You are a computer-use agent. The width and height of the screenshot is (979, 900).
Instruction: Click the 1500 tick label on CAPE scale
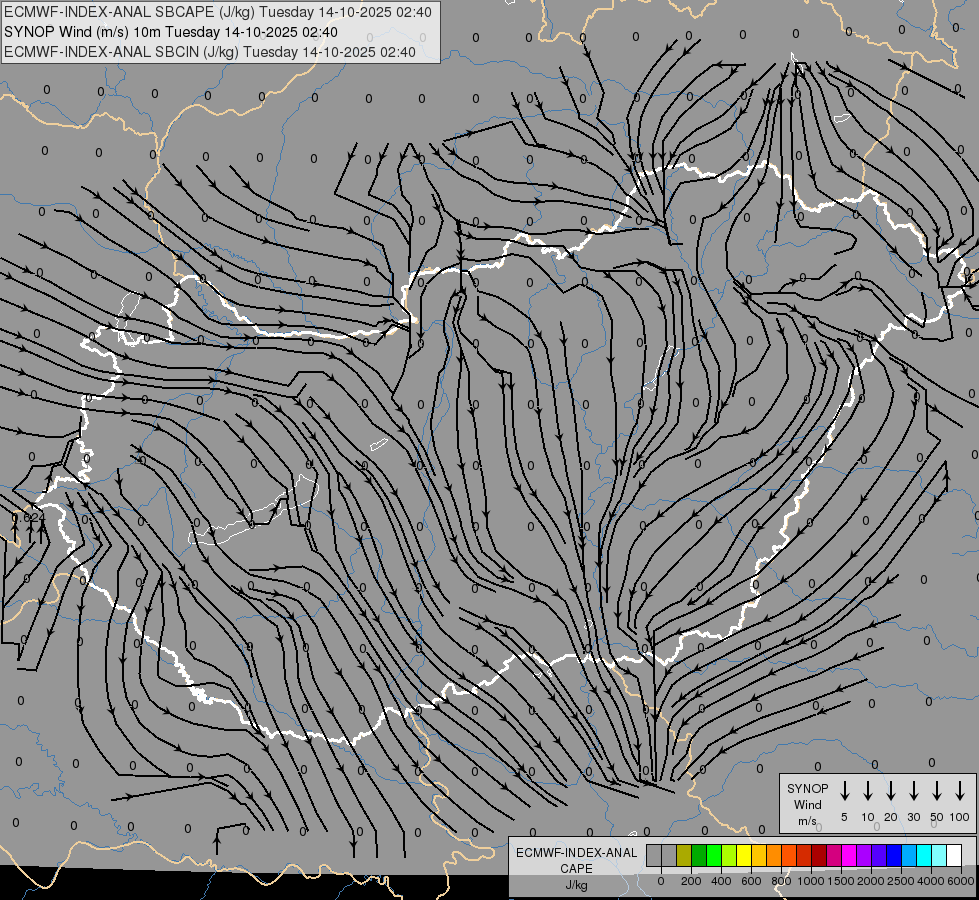[x=841, y=881]
